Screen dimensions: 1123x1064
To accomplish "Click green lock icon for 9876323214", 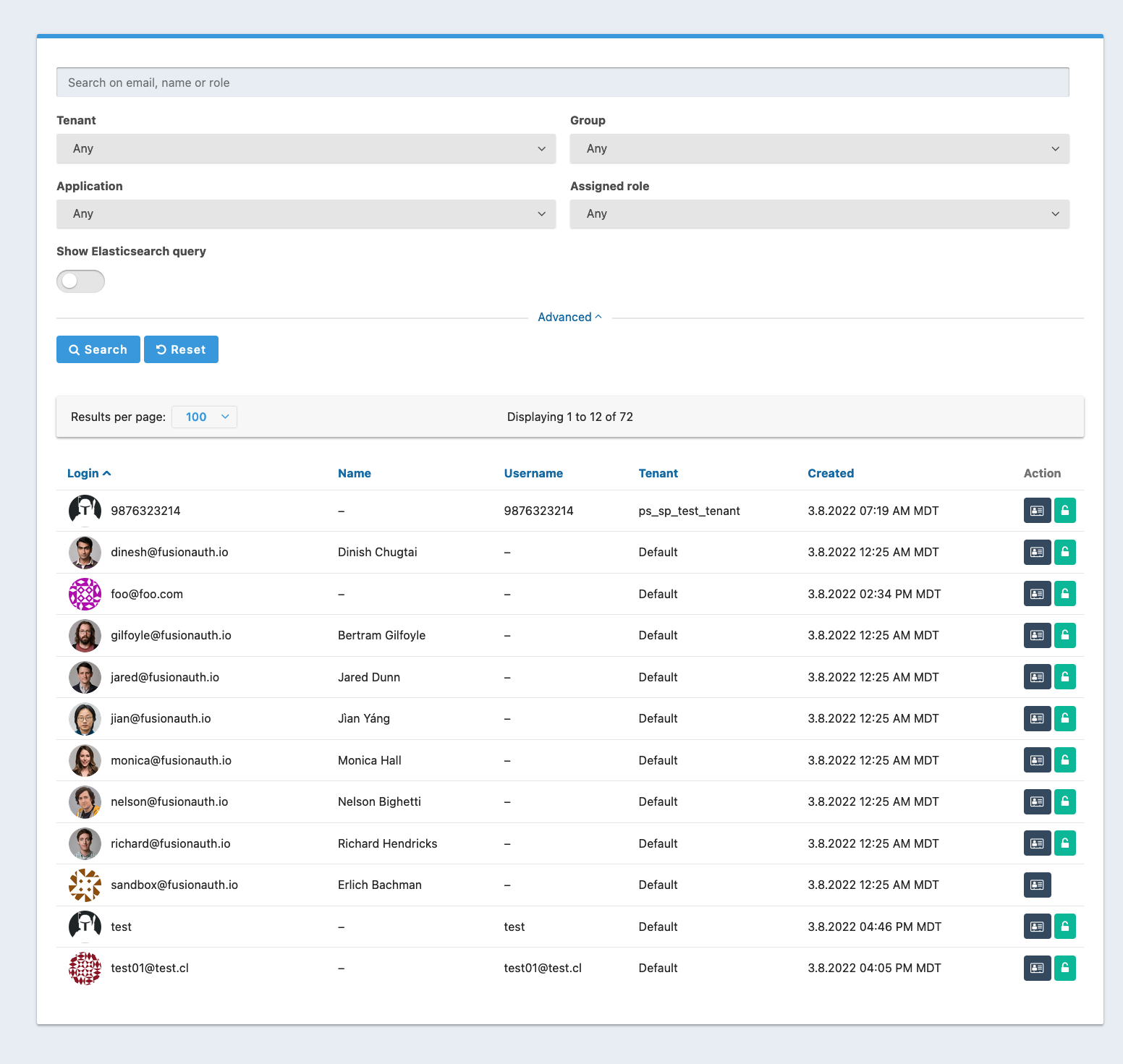I will [x=1064, y=511].
